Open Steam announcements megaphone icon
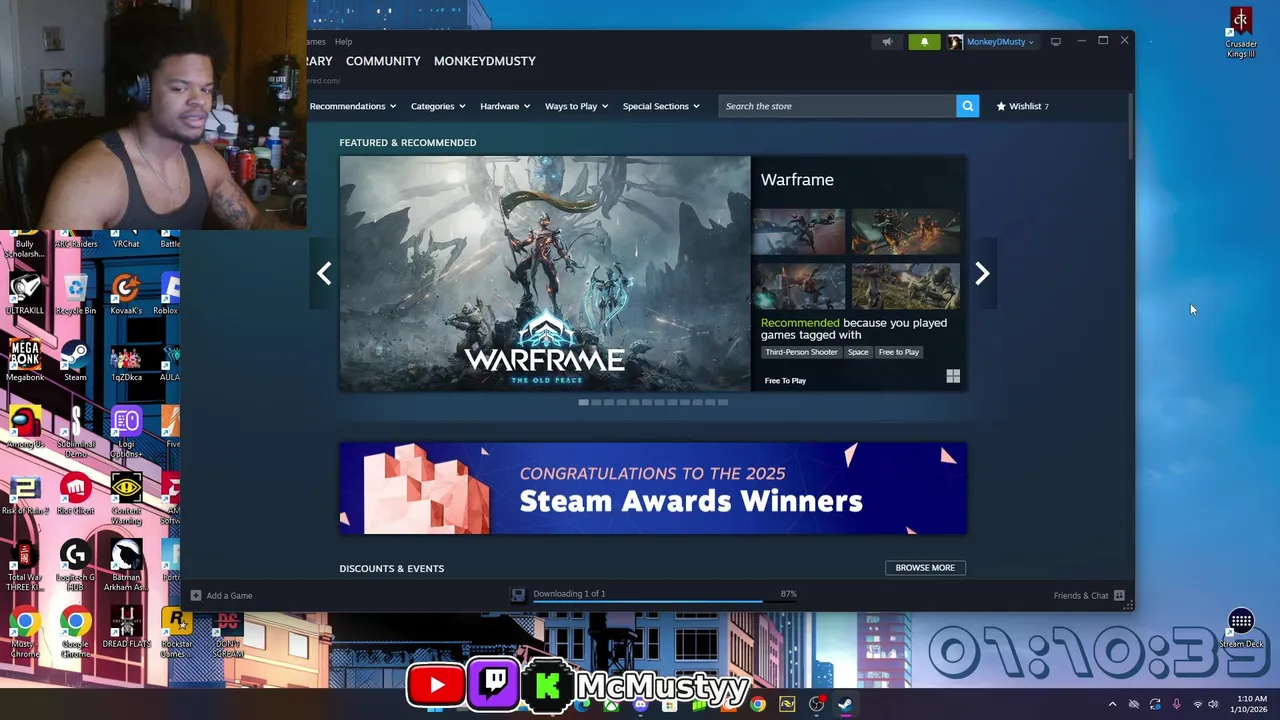Screen dimensions: 1280x720 coord(887,42)
